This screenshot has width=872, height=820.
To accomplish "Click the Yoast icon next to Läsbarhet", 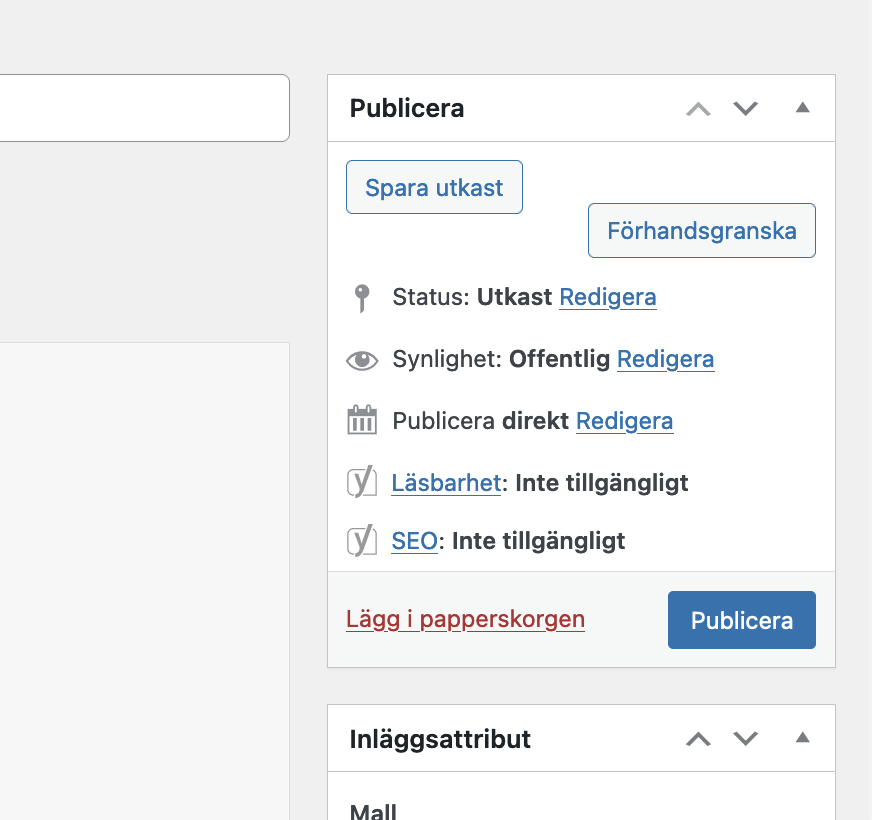I will point(362,482).
